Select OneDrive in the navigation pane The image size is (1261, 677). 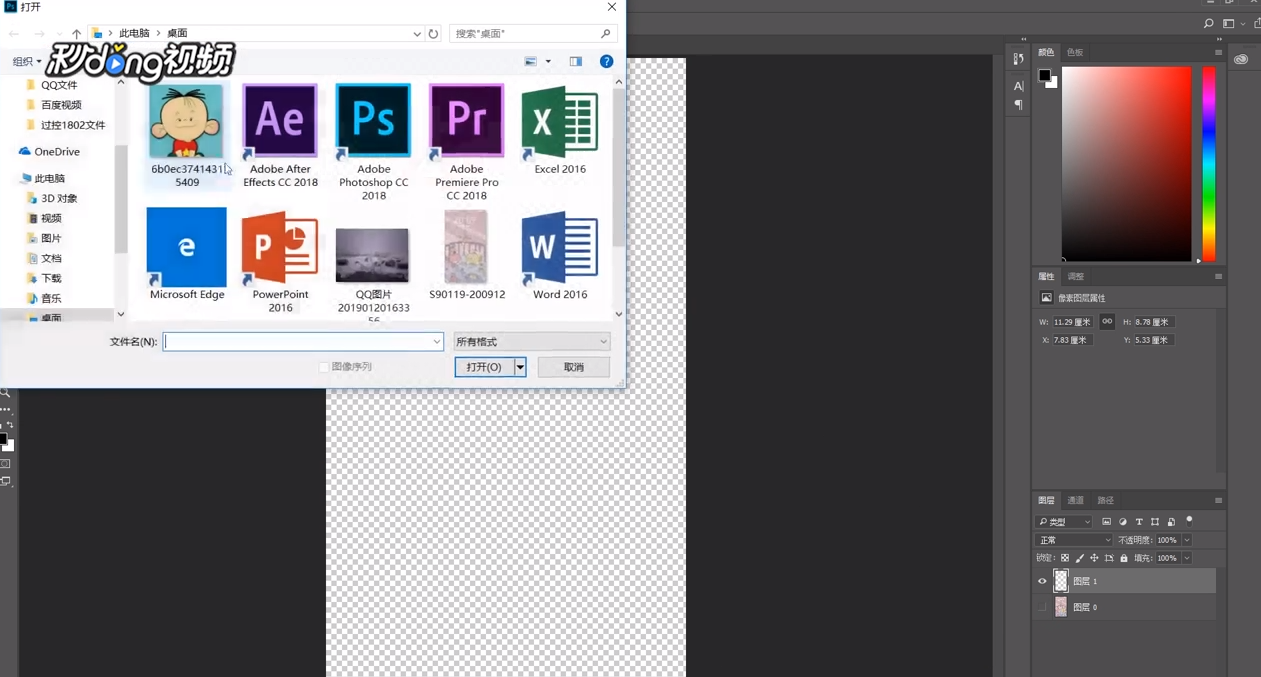coord(49,152)
